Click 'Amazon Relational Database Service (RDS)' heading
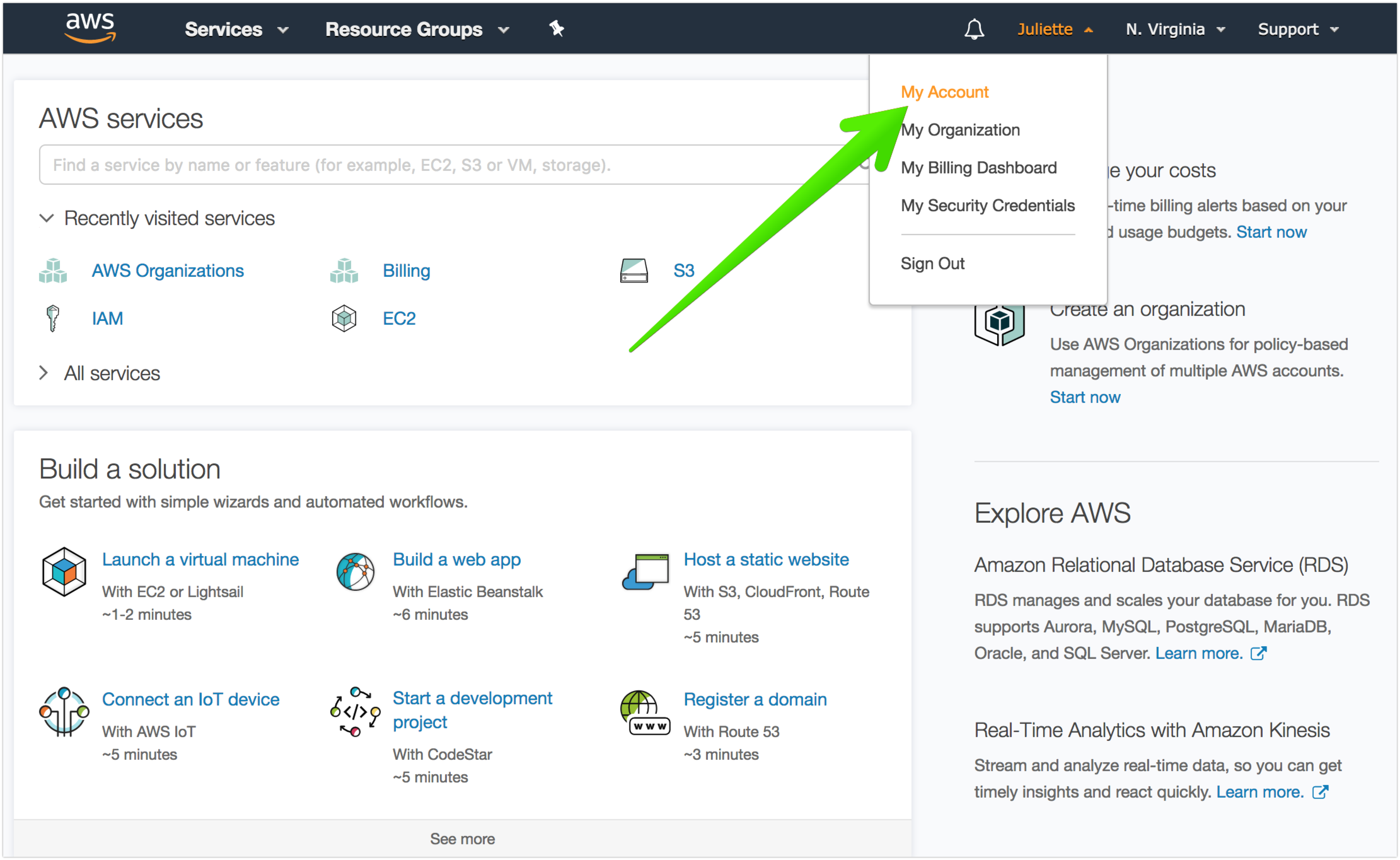Viewport: 1400px width, 860px height. (x=1160, y=565)
